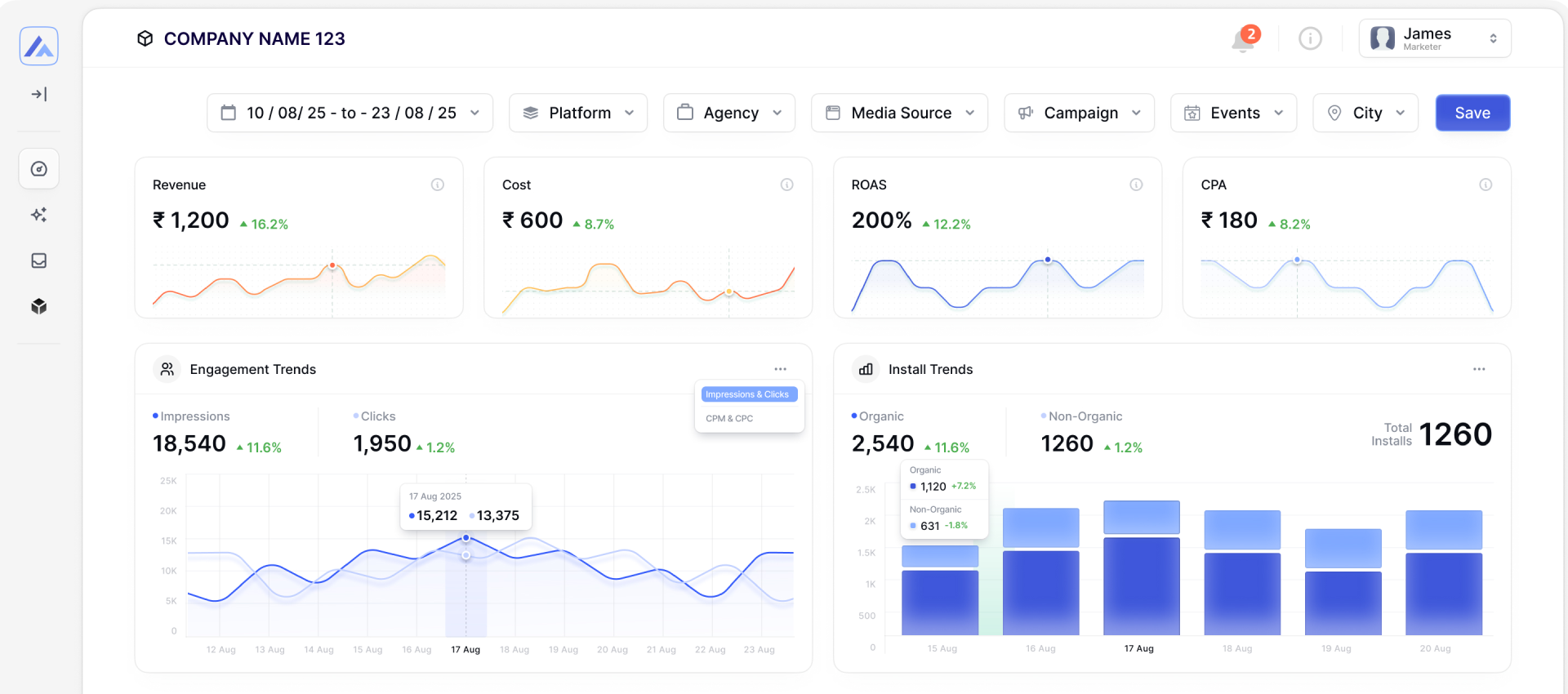Switch chart to CPM & CPC
This screenshot has height=694, width=1568.
pyautogui.click(x=729, y=418)
